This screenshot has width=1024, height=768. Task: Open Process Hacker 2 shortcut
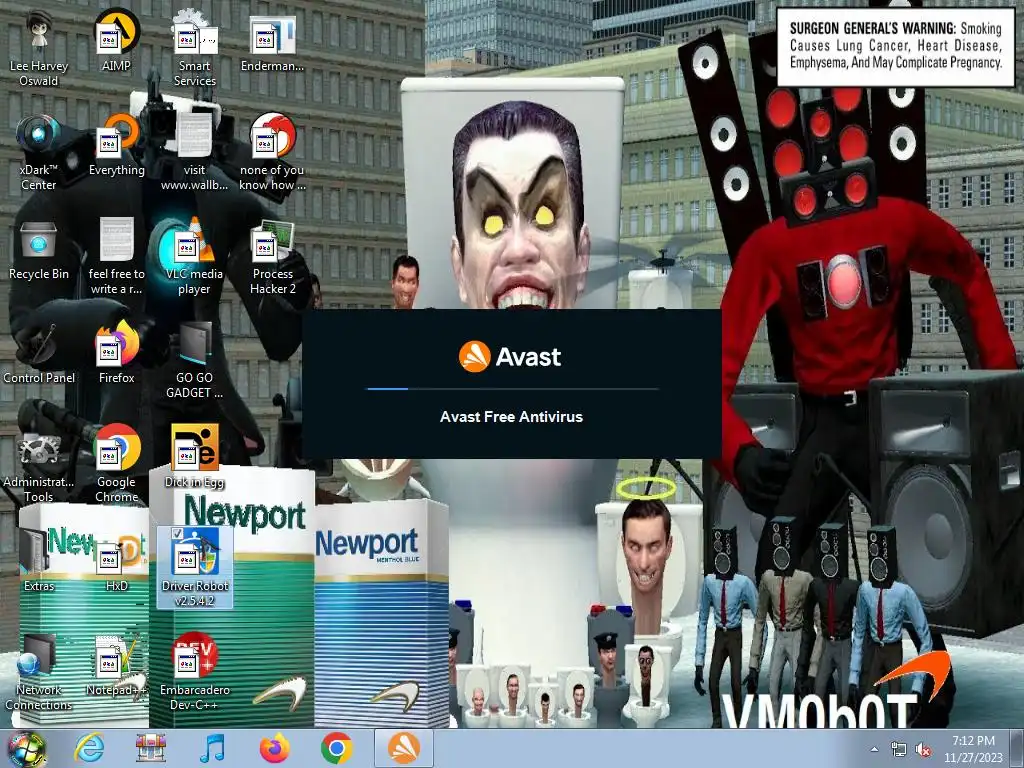tap(272, 257)
